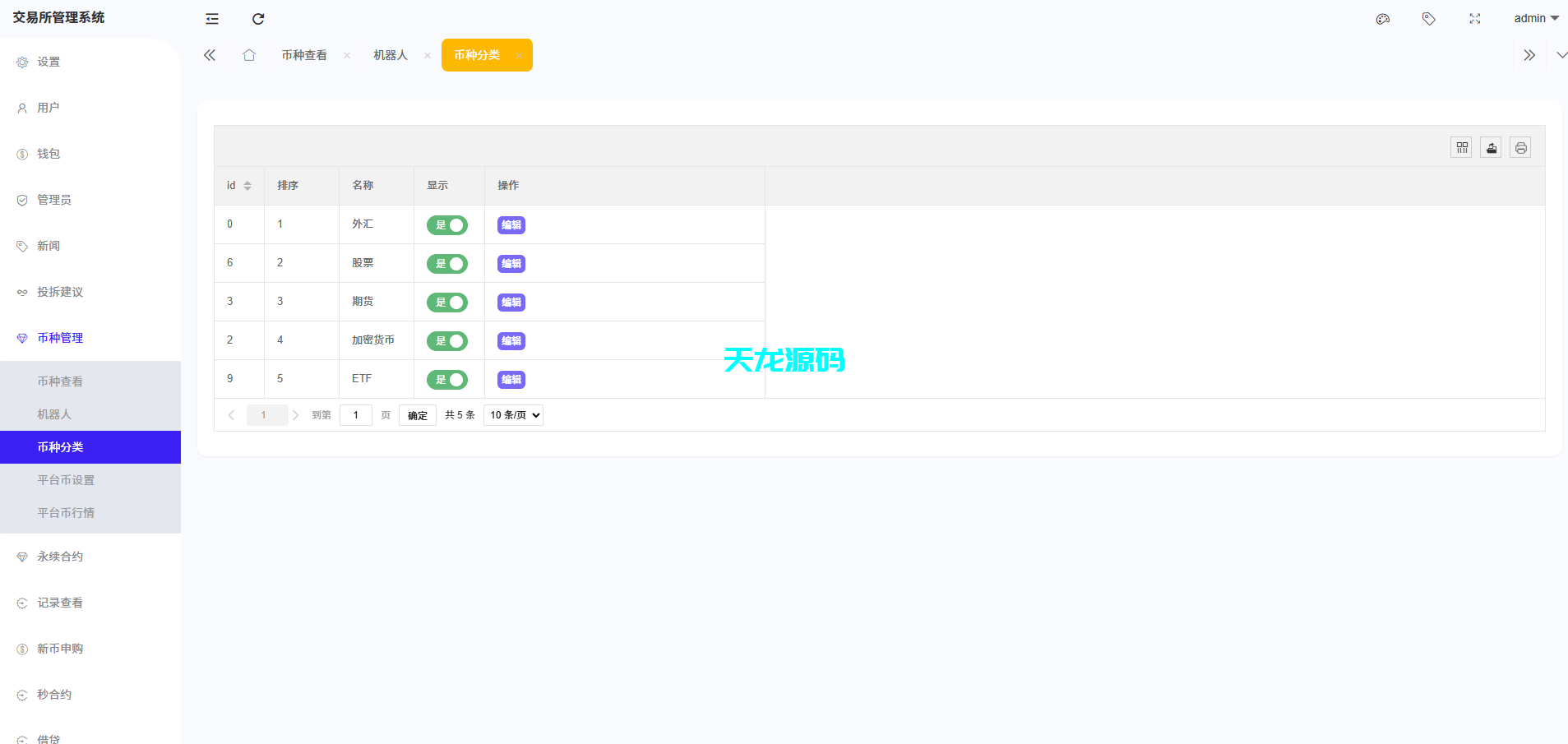Image resolution: width=1568 pixels, height=744 pixels.
Task: Collapse the sidebar using the hamburger icon
Action: point(212,18)
